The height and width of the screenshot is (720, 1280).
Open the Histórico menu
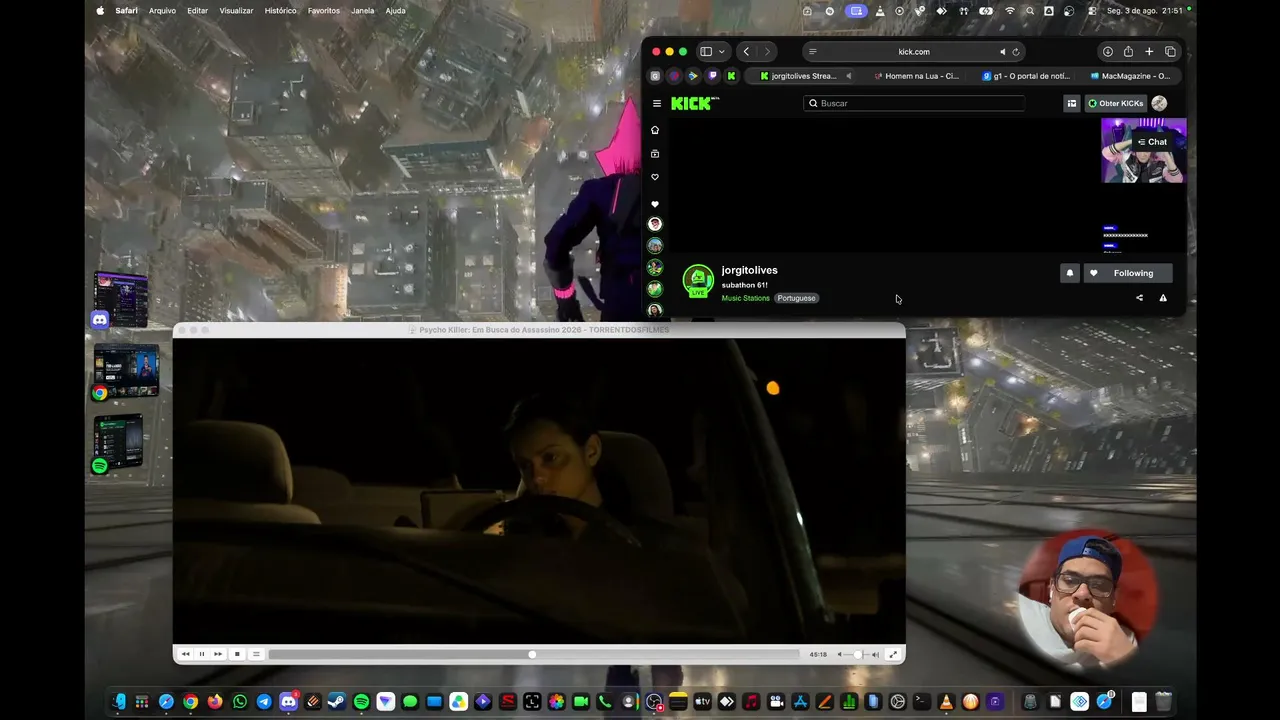(280, 11)
